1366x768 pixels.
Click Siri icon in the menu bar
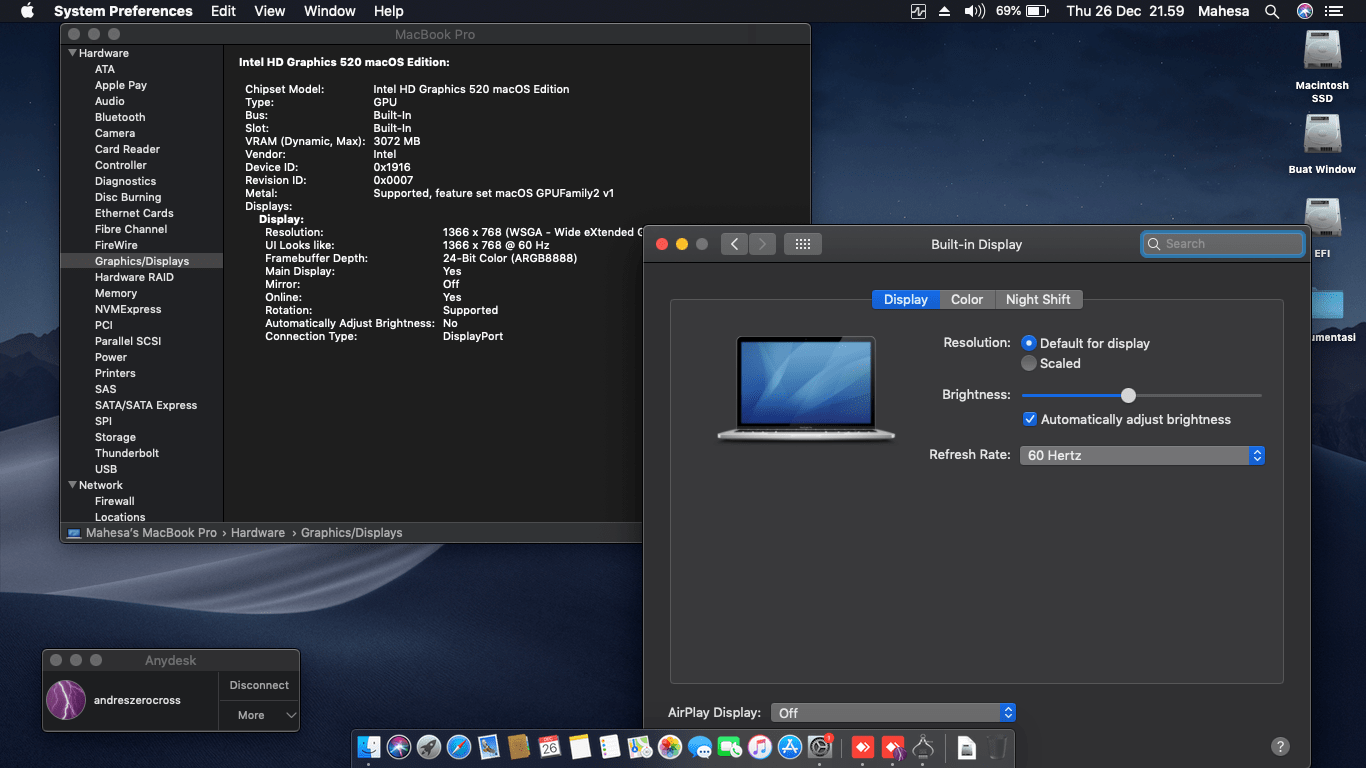(x=1304, y=11)
